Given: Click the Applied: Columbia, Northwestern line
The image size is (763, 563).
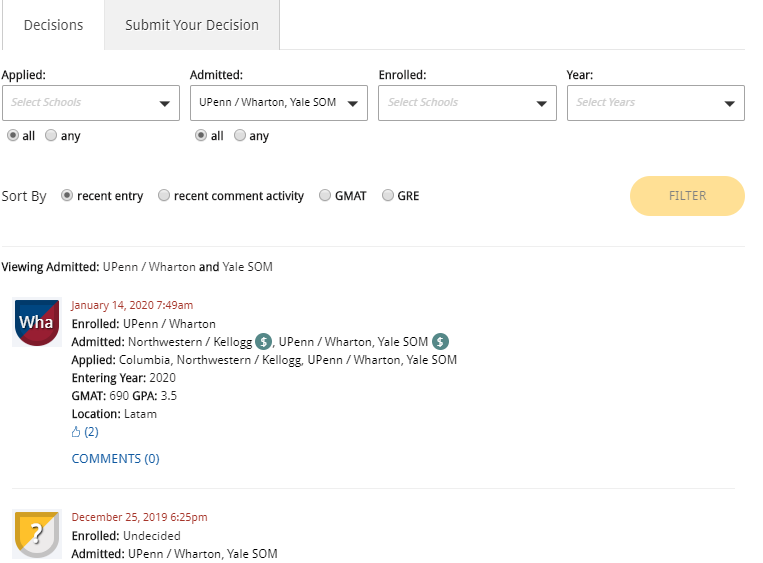Looking at the screenshot, I should click(x=264, y=360).
